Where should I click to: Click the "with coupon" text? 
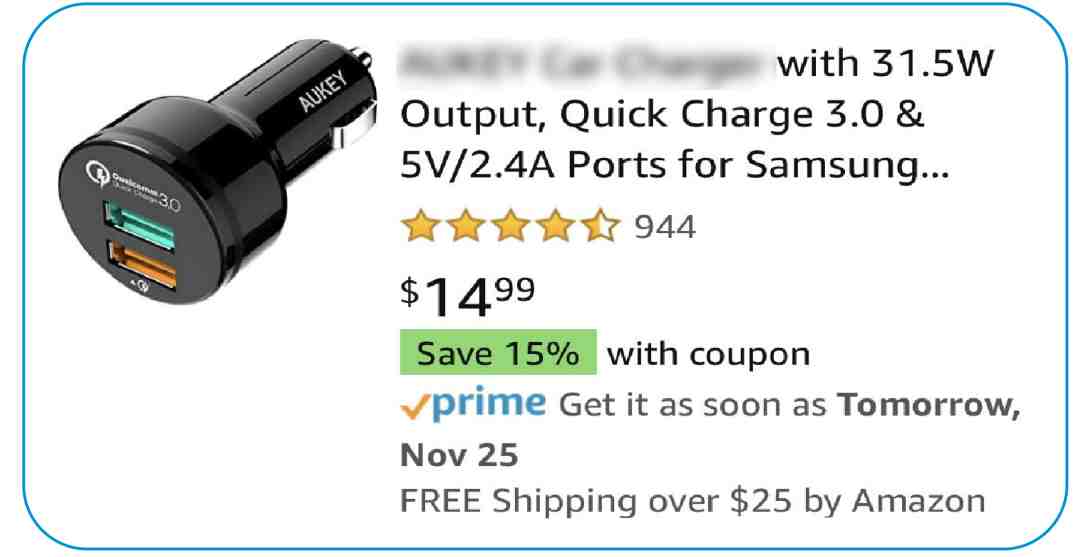click(x=709, y=354)
